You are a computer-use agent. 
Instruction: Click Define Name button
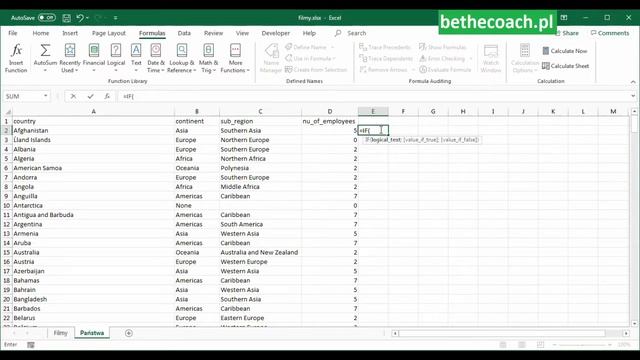click(x=309, y=47)
